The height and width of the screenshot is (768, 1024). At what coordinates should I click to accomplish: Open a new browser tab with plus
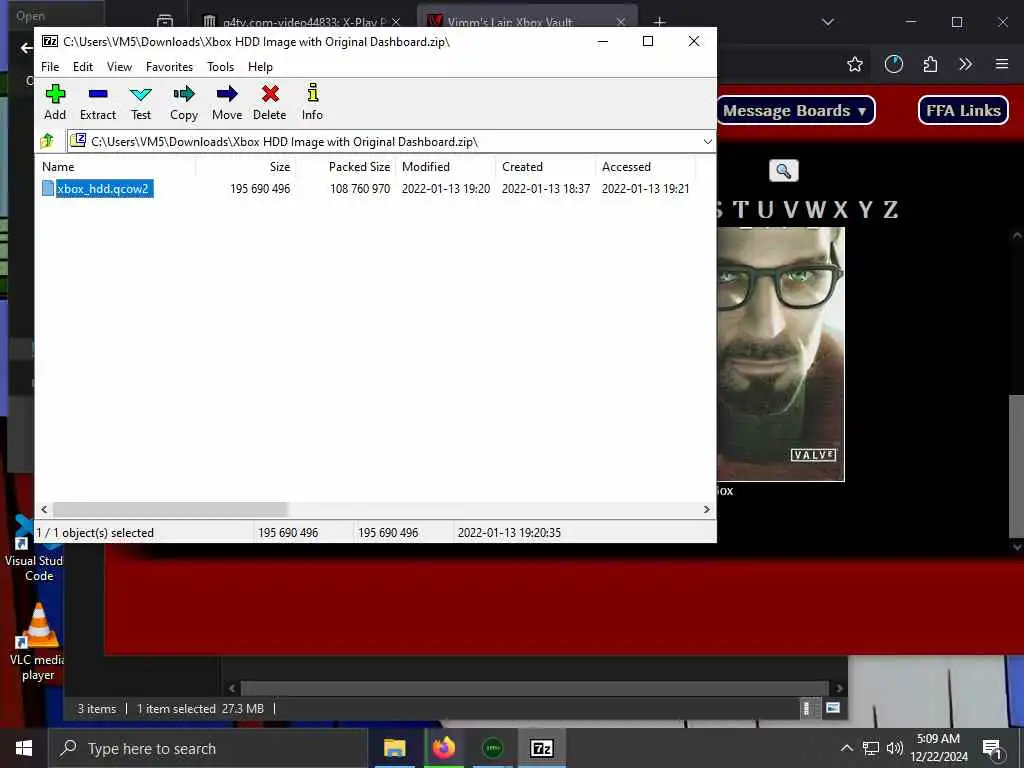tap(660, 22)
